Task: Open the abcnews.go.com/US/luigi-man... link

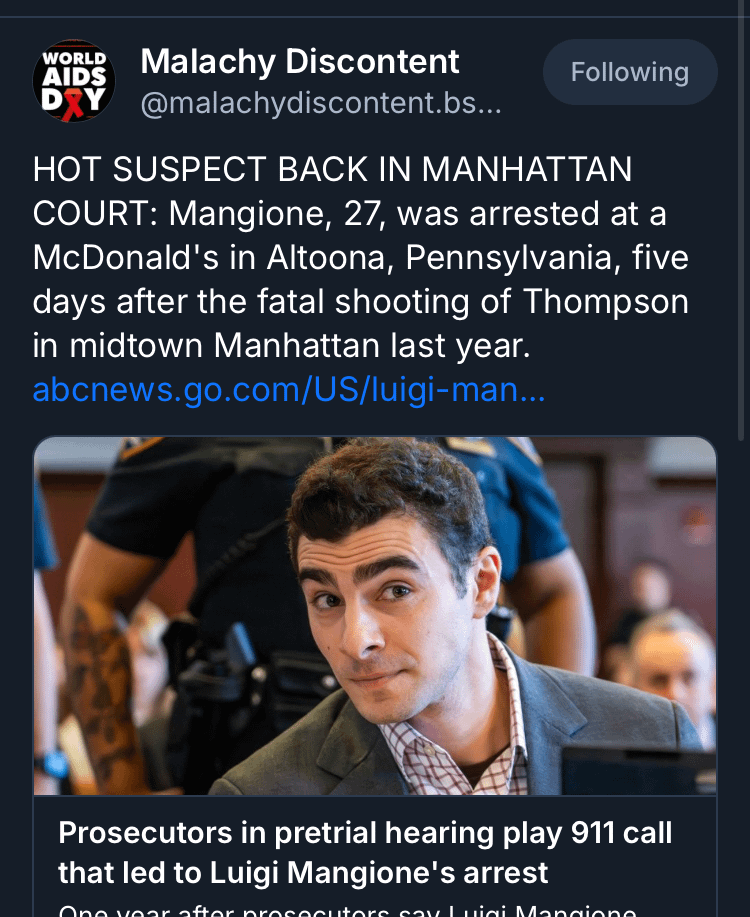Action: tap(289, 389)
